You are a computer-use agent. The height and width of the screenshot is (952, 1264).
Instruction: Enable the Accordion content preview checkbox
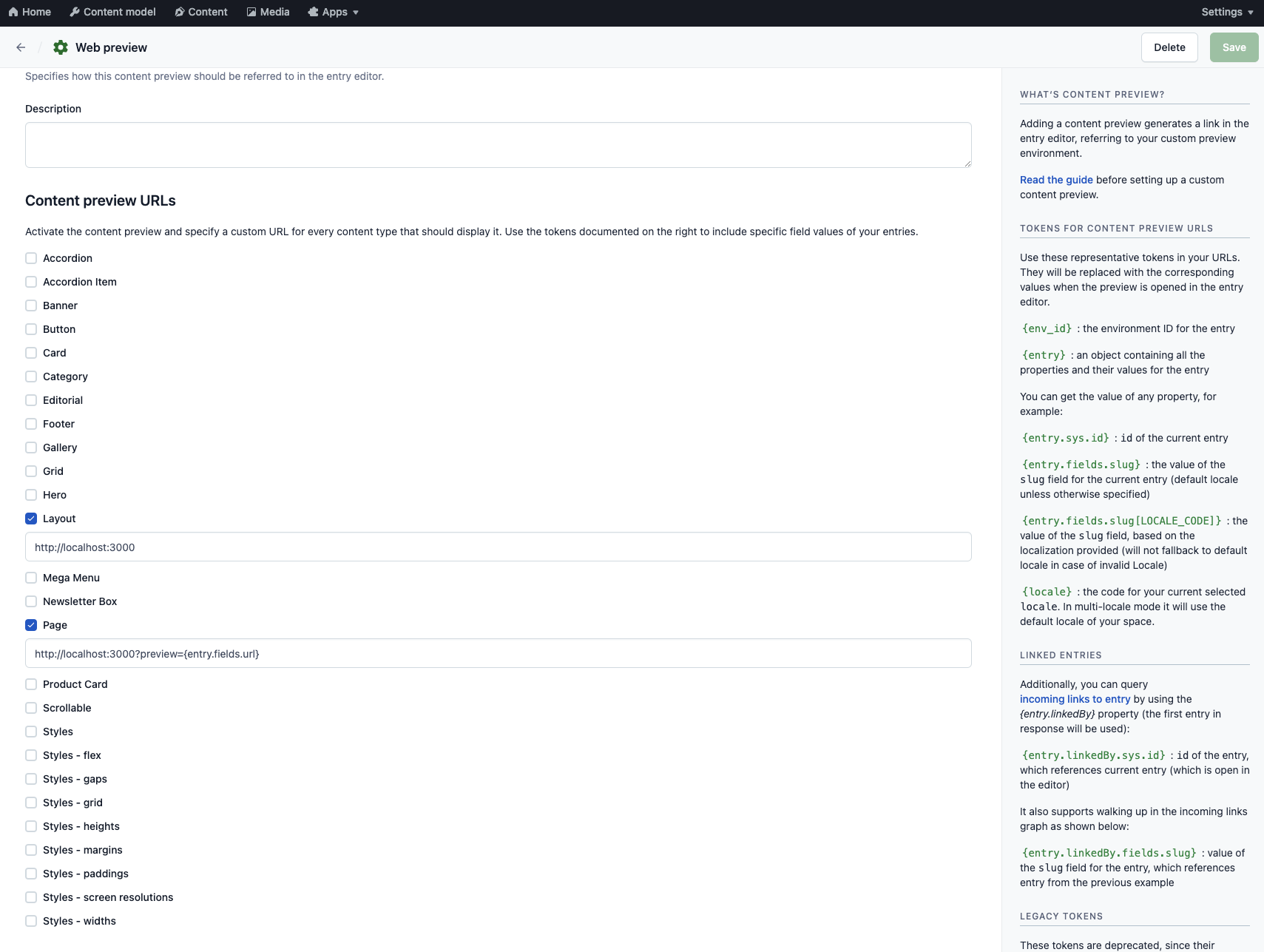point(30,257)
